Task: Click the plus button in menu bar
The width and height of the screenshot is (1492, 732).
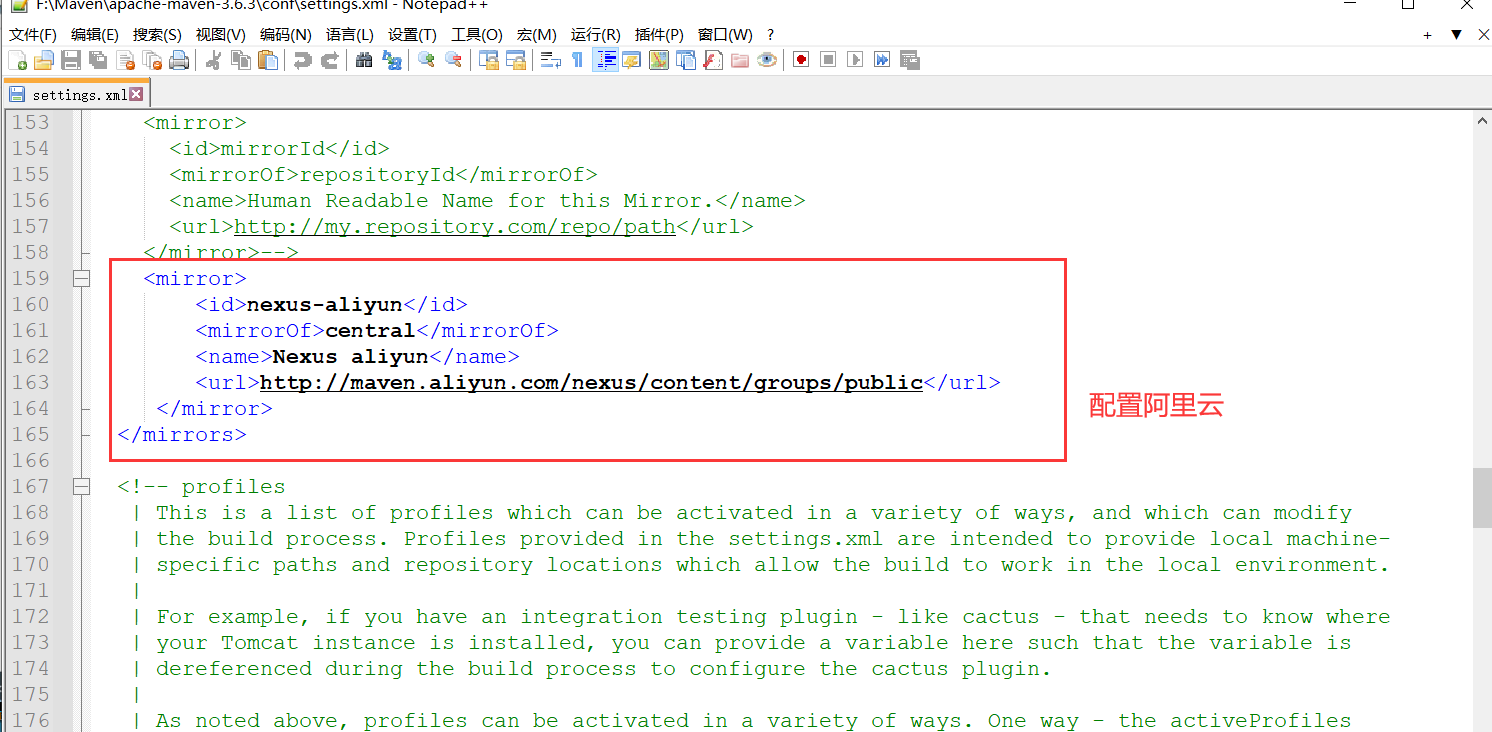Action: [1428, 35]
